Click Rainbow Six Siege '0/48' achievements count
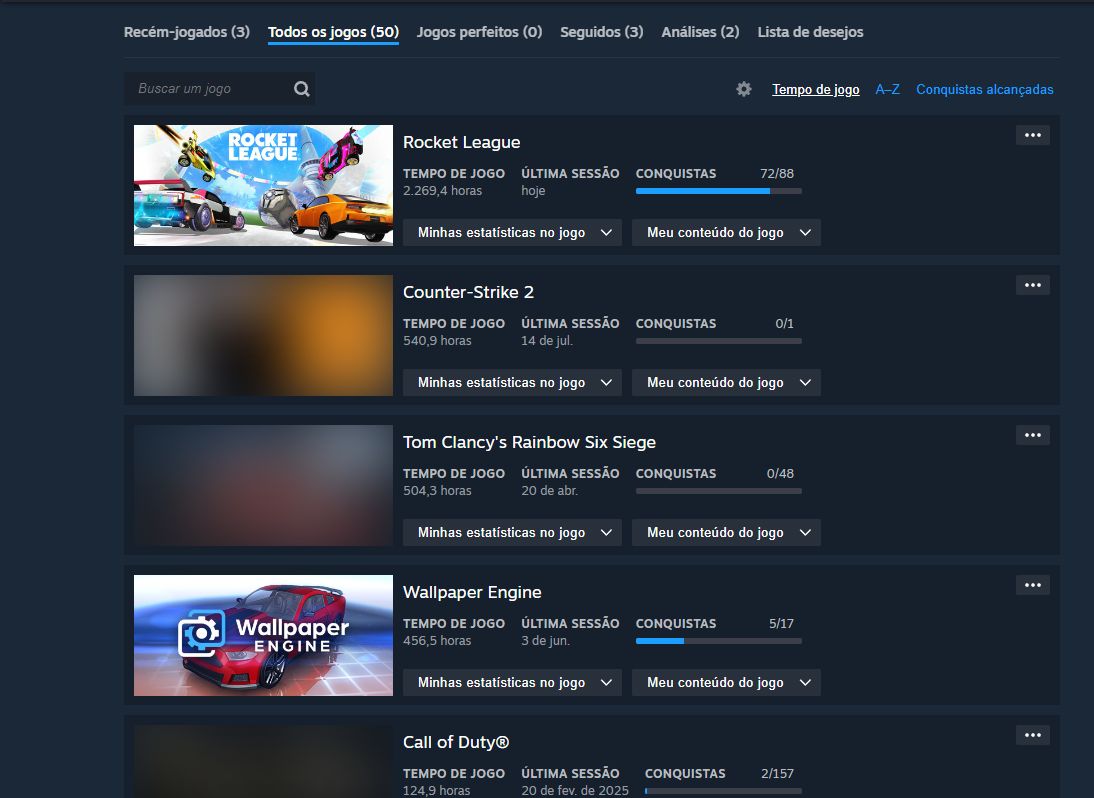This screenshot has height=798, width=1094. pyautogui.click(x=780, y=474)
